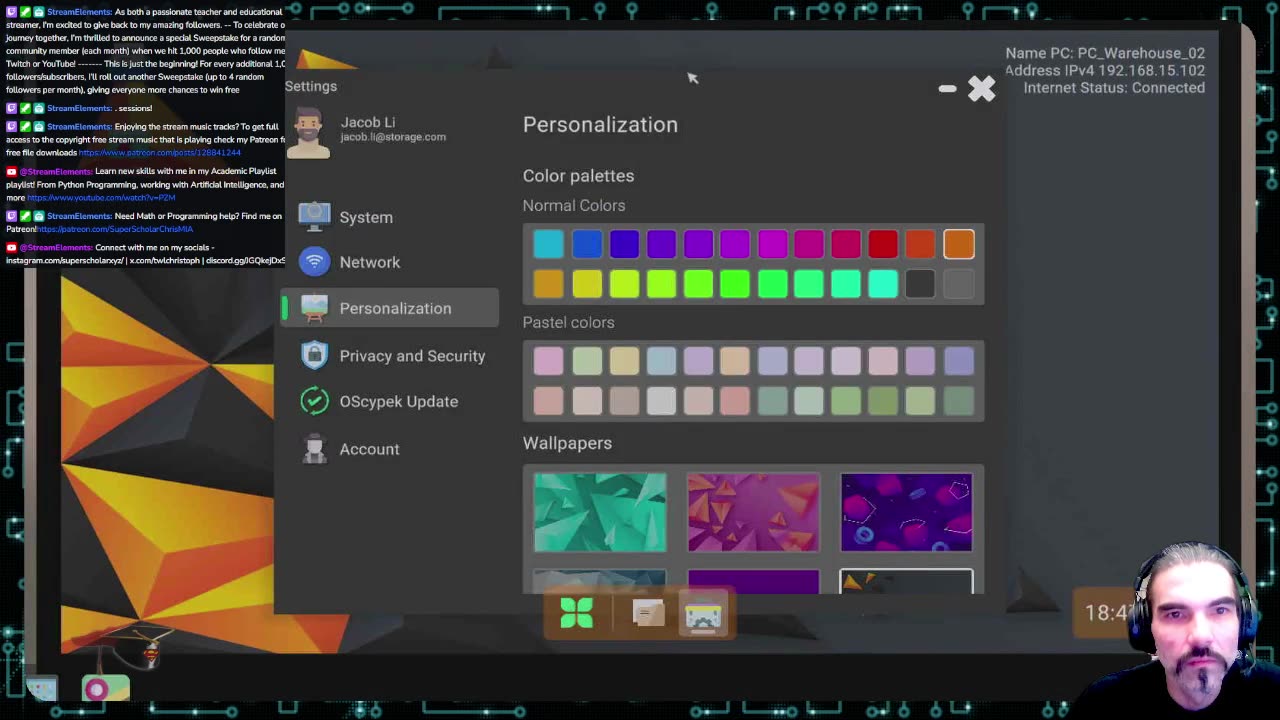Pick the last pastel green swatch
The image size is (1280, 720).
[x=958, y=401]
